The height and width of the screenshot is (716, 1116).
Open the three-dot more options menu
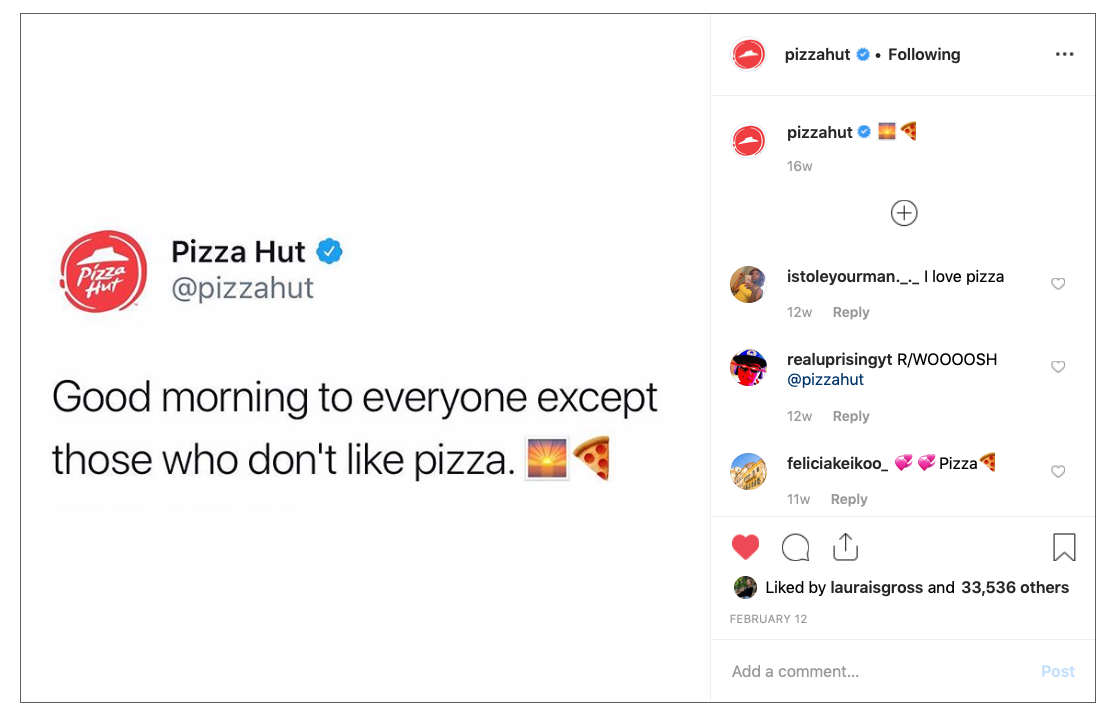1064,54
